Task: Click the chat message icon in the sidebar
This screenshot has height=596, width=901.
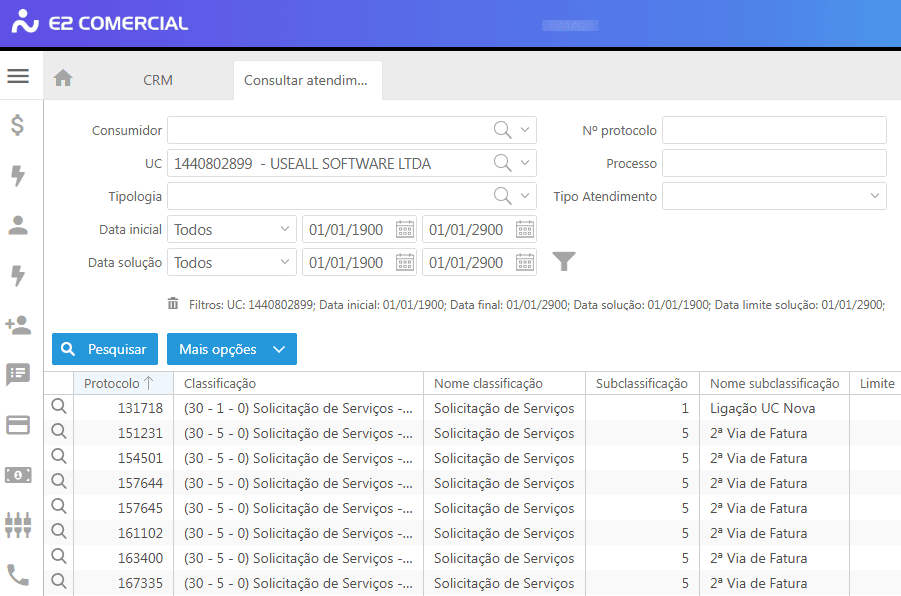Action: tap(18, 374)
